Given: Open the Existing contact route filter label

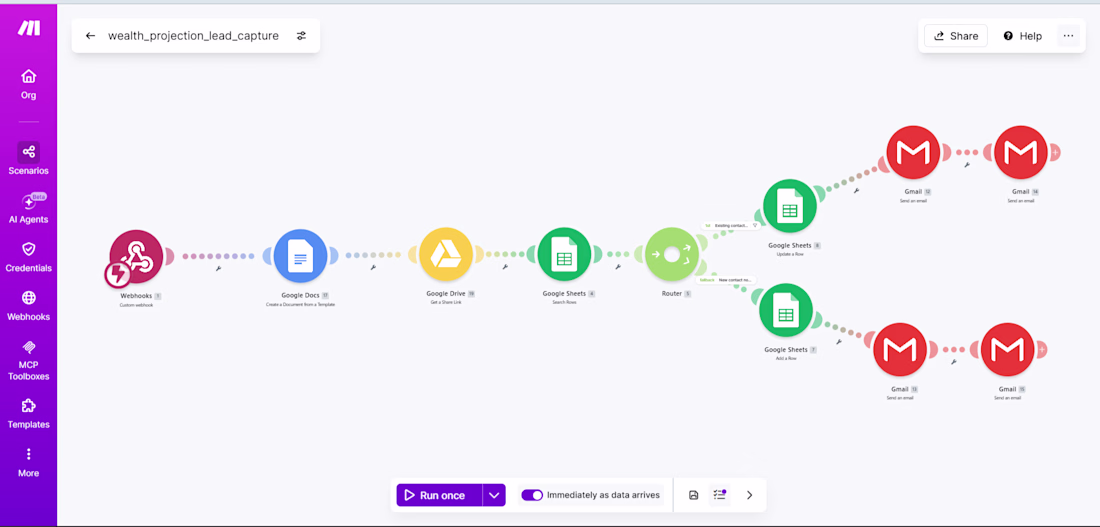Looking at the screenshot, I should click(x=732, y=226).
